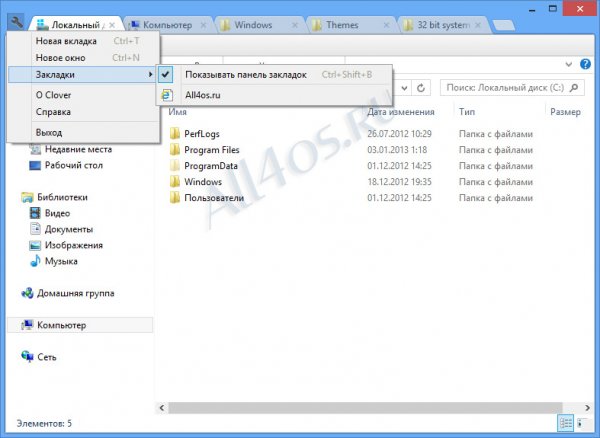Select the Windows folder icon in list

click(175, 181)
